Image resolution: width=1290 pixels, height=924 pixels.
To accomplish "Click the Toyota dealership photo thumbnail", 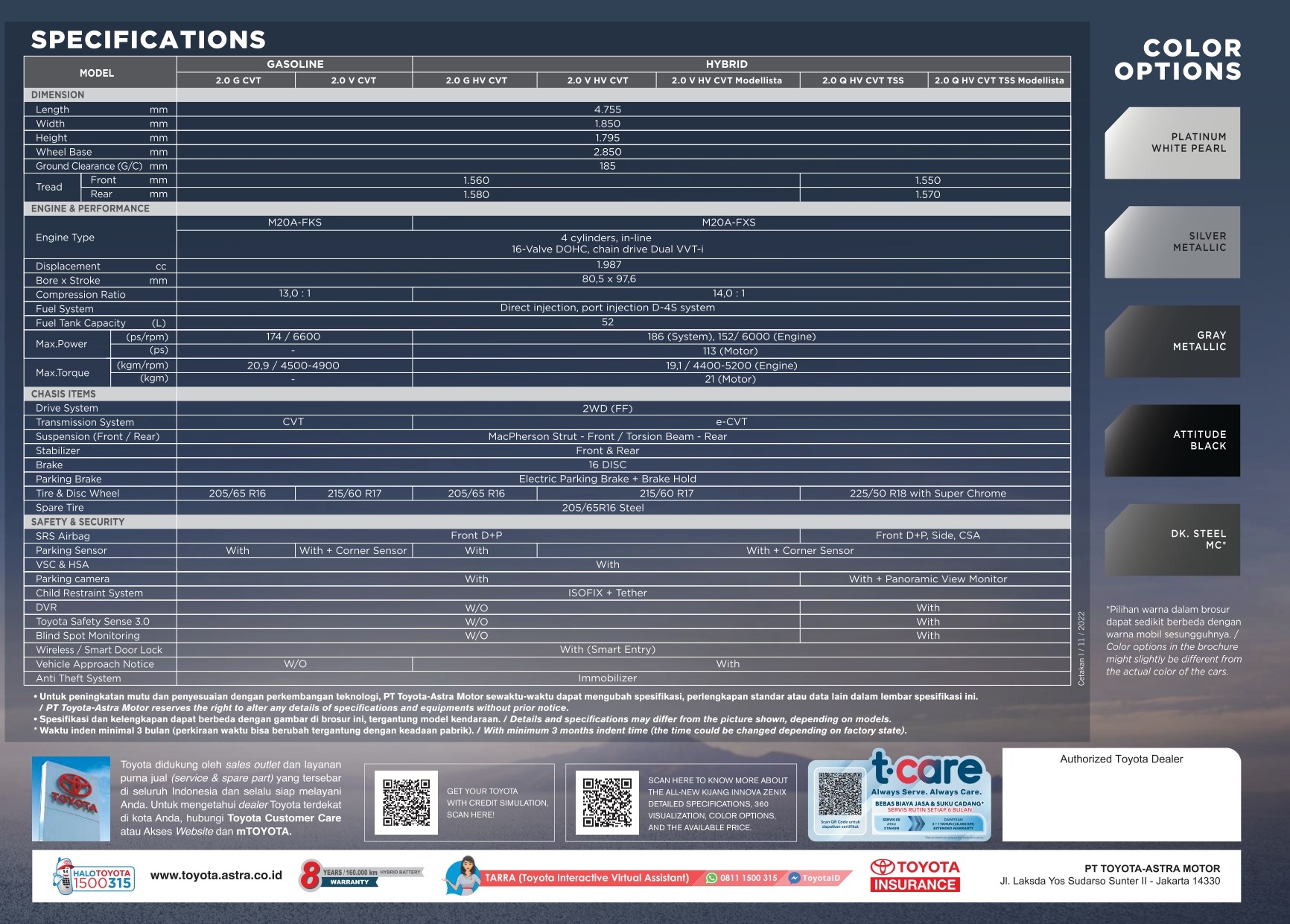I will (x=71, y=799).
